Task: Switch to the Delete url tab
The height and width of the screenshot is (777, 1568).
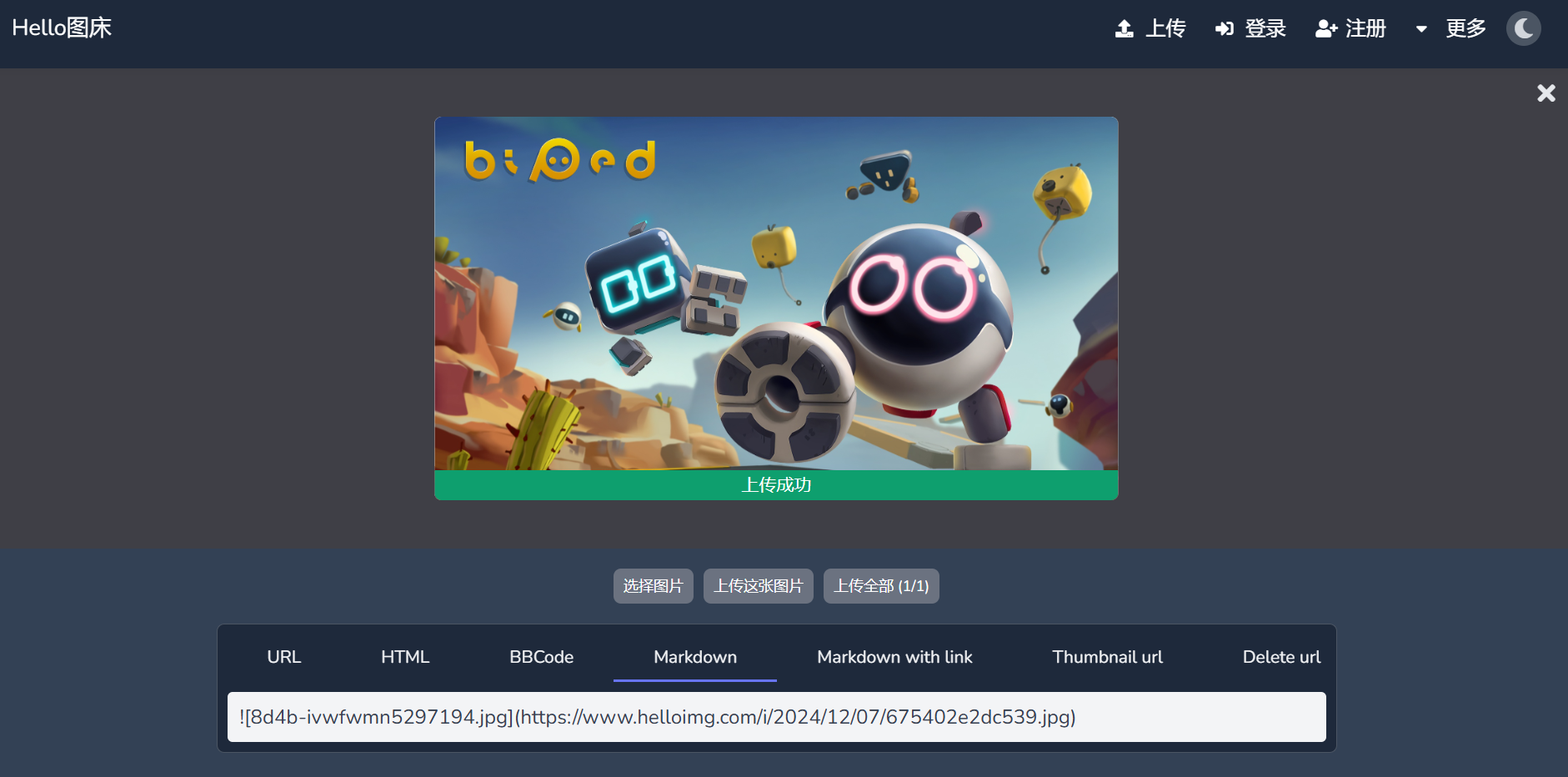Action: [x=1281, y=657]
